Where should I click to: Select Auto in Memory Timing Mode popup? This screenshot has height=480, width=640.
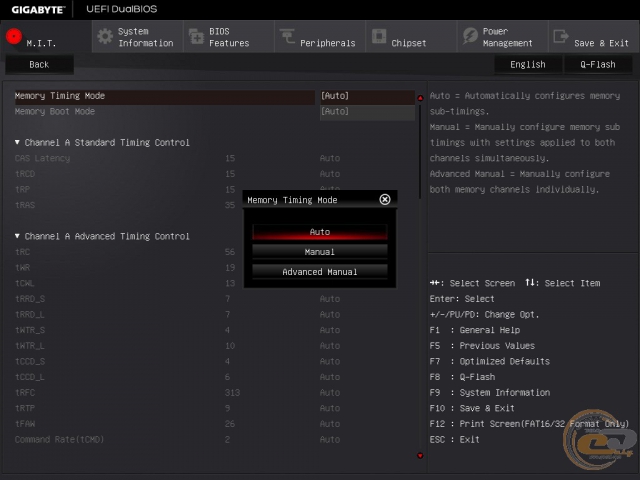[320, 232]
